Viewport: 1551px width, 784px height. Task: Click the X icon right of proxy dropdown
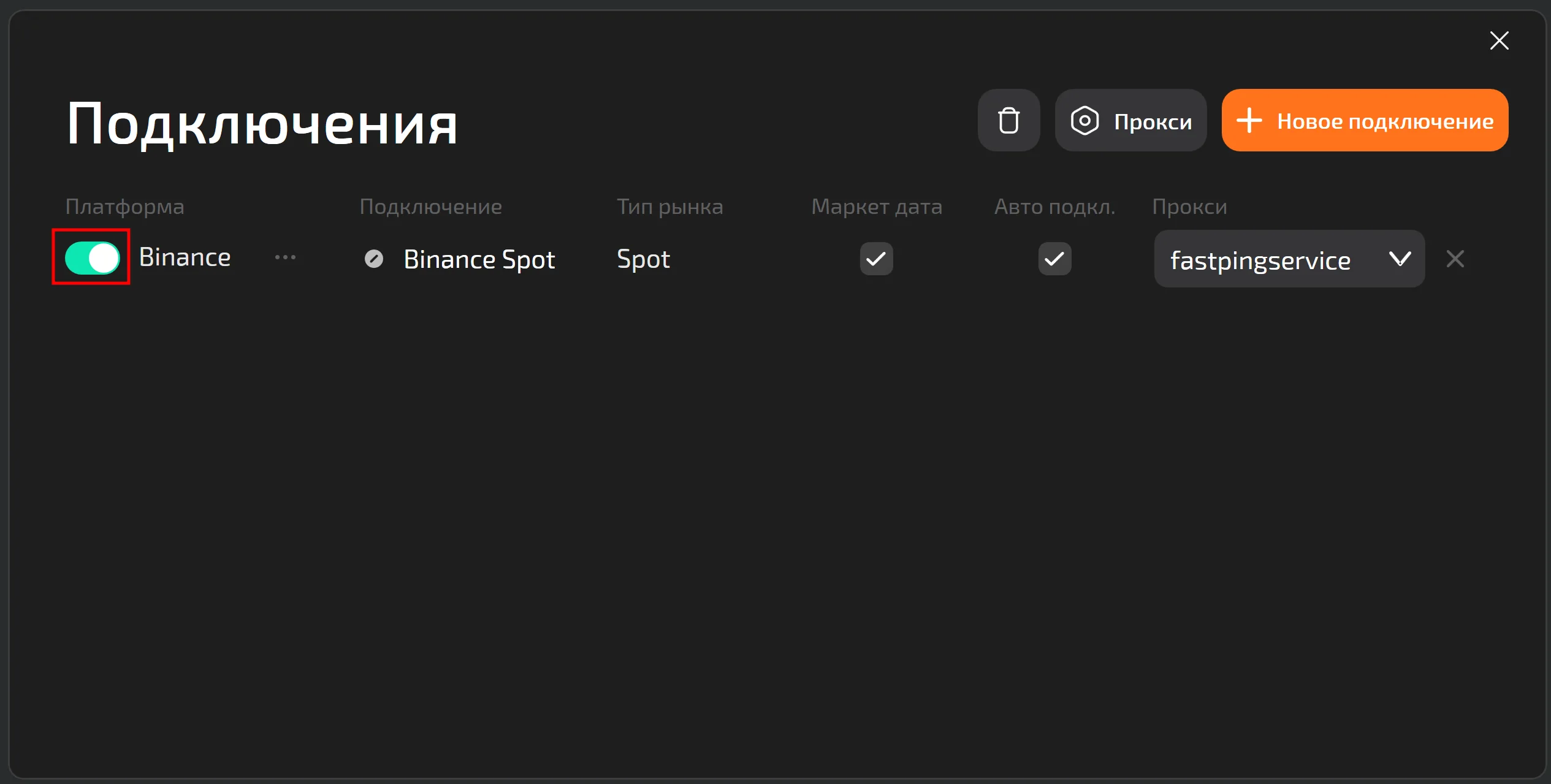1455,259
